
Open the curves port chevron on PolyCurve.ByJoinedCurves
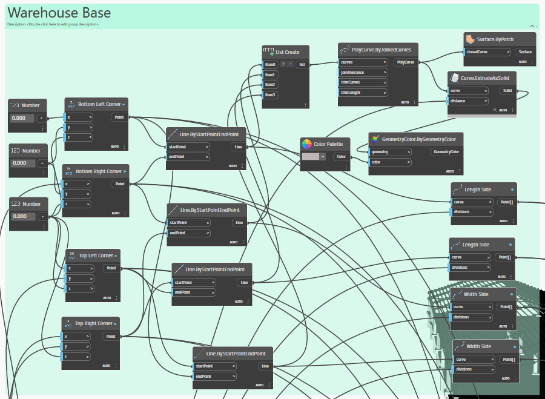[384, 62]
